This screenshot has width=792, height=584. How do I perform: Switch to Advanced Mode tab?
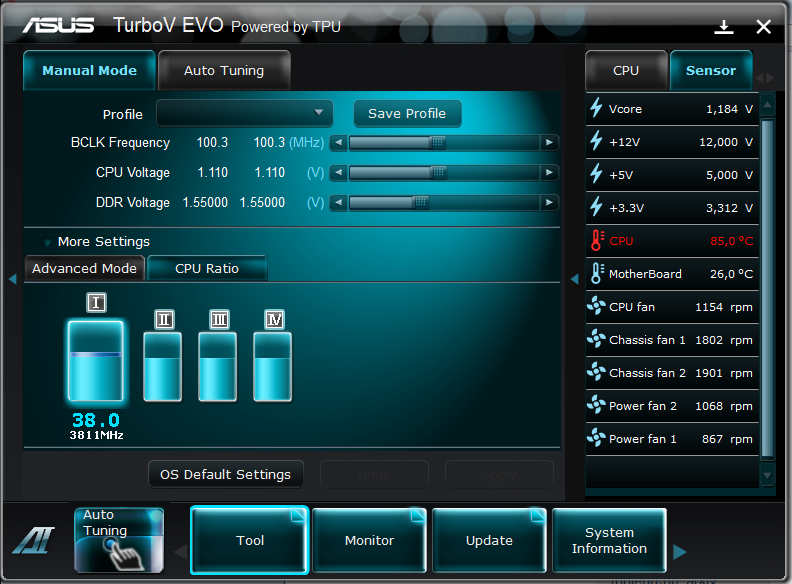(84, 268)
